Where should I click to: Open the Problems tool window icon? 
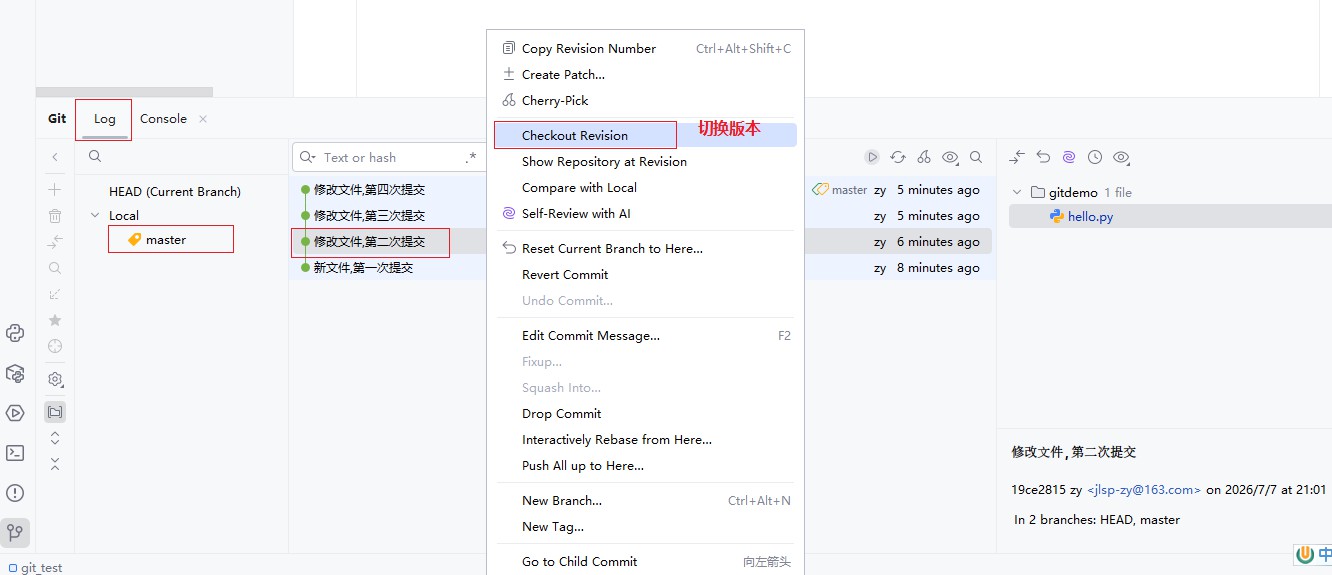pyautogui.click(x=15, y=493)
